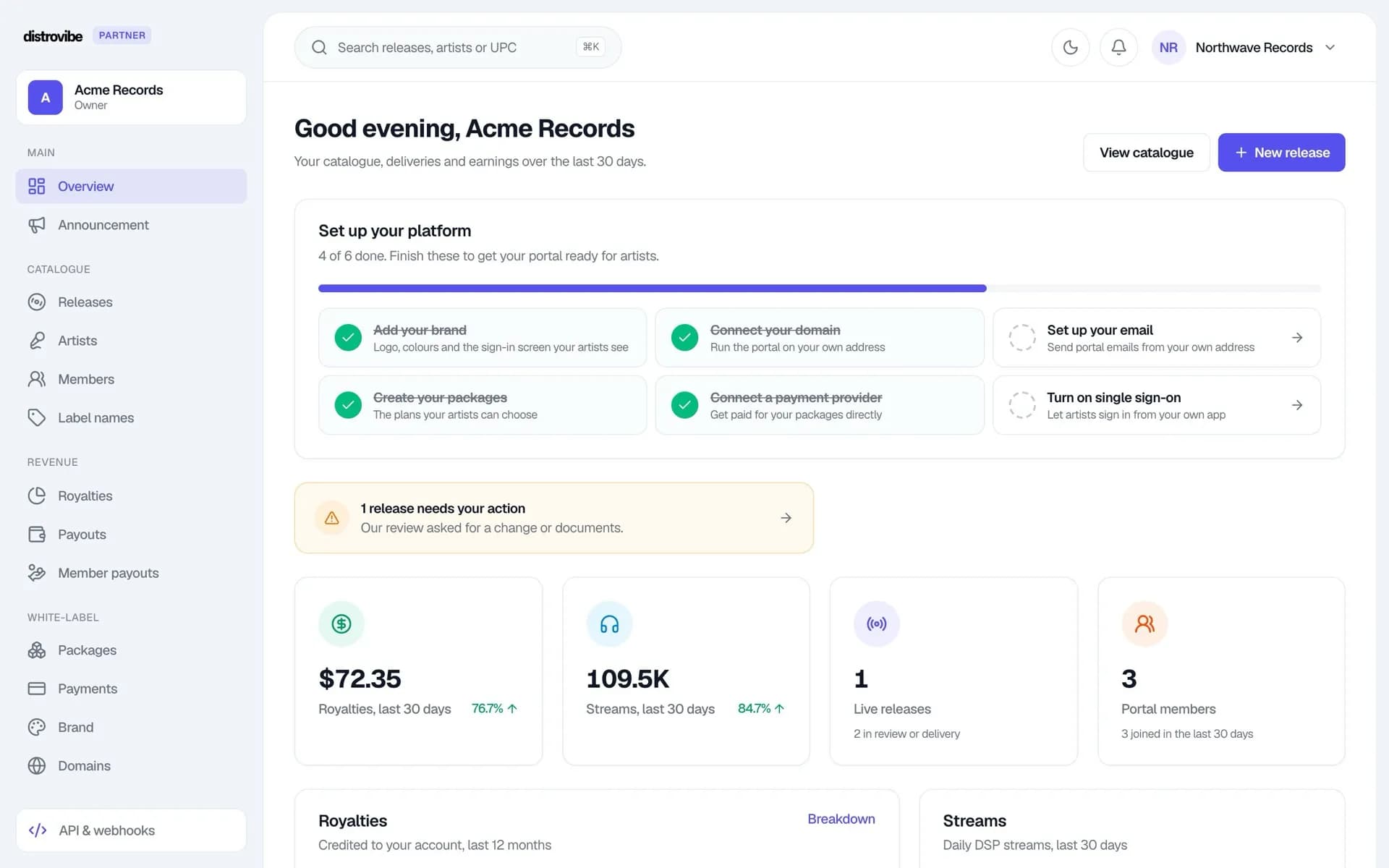Open Overview in the sidebar
This screenshot has height=868, width=1389.
coord(131,186)
